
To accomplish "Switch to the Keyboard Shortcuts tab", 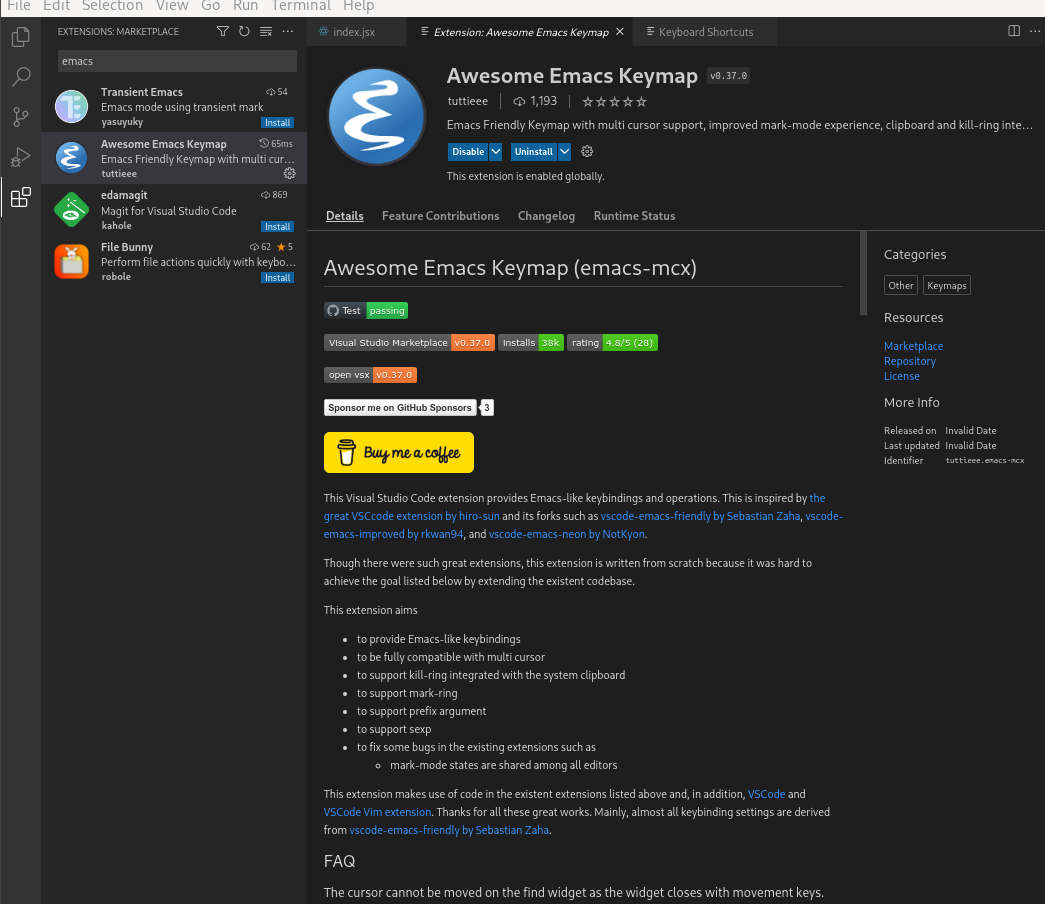I will pos(705,31).
